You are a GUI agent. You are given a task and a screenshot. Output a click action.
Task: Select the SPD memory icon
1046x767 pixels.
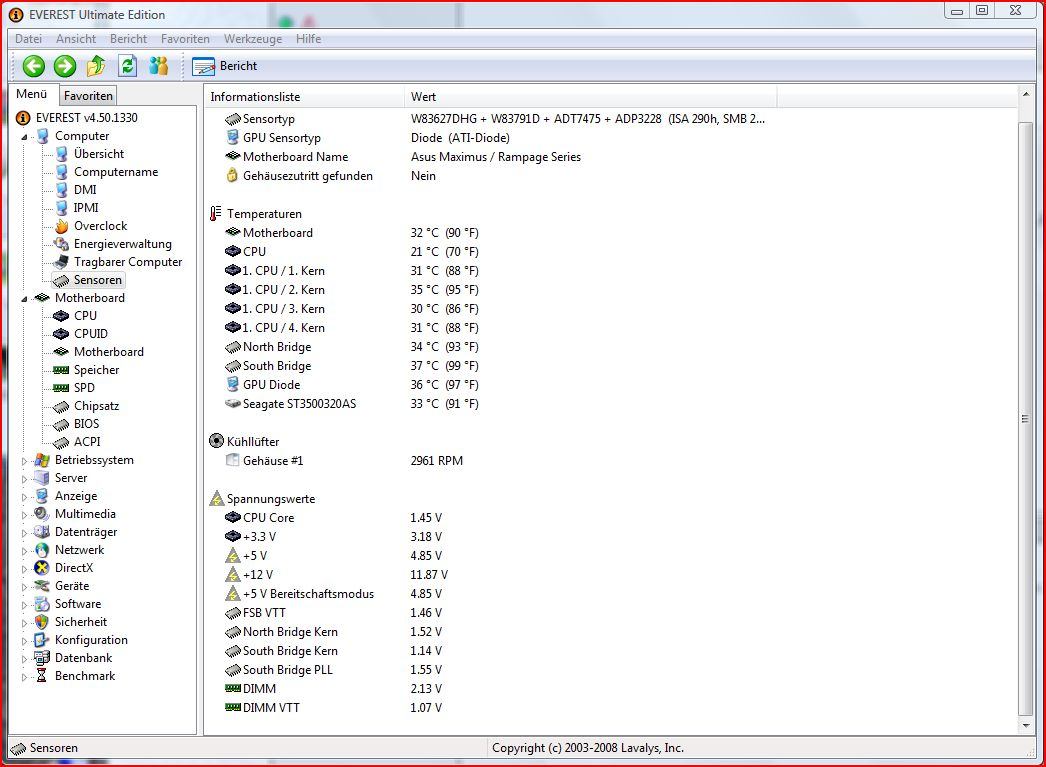(x=61, y=388)
